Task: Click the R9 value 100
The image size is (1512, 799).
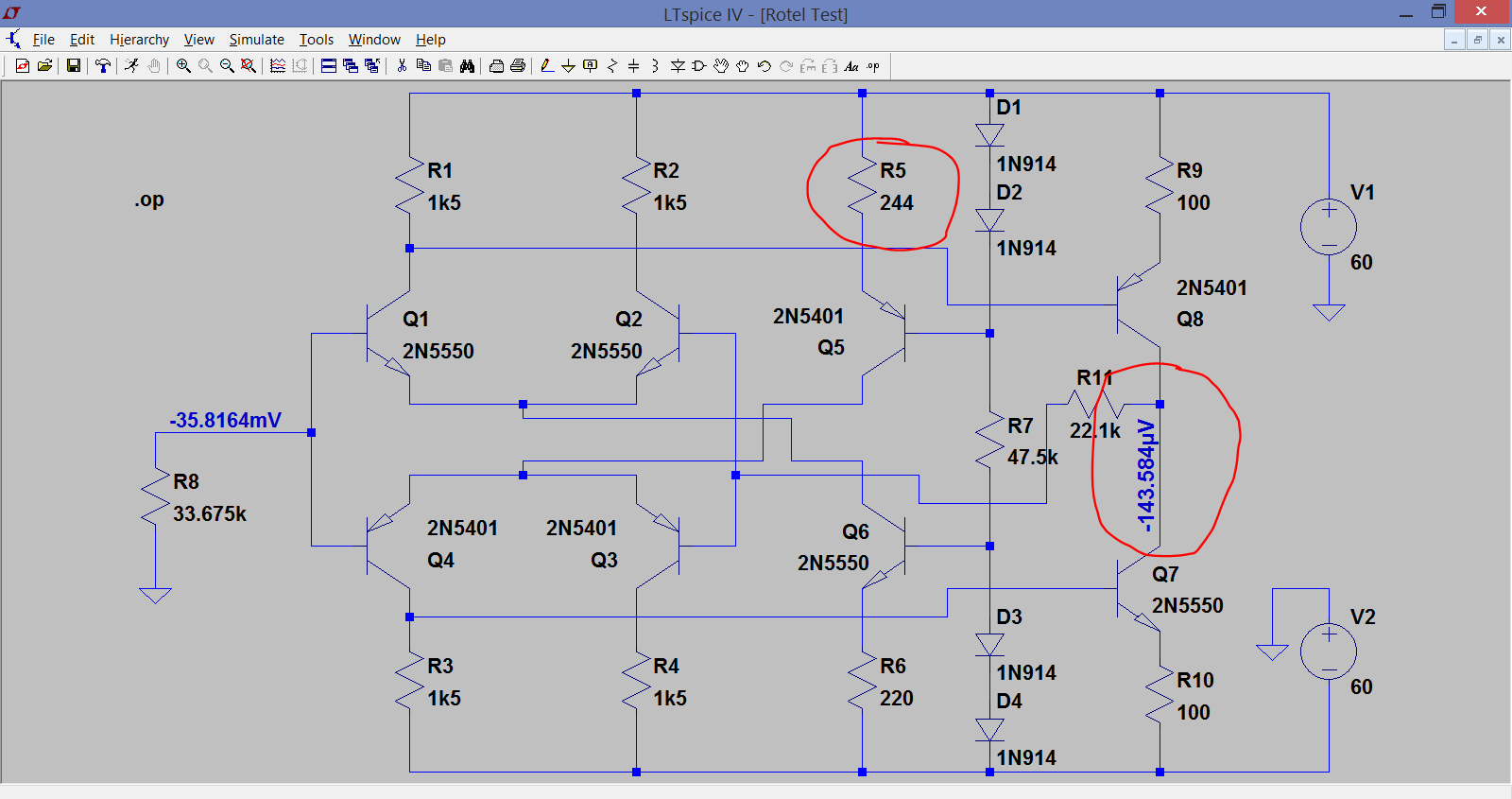Action: [x=1194, y=202]
